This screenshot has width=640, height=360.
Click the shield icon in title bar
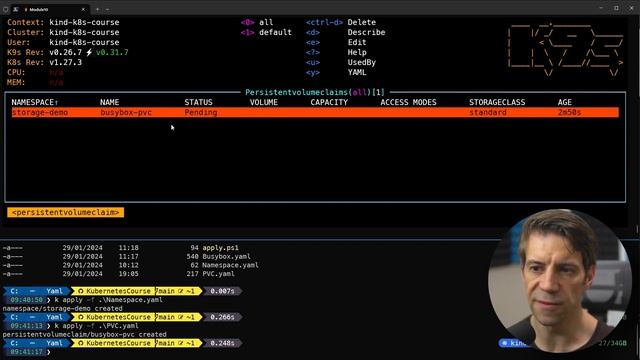pyautogui.click(x=6, y=9)
